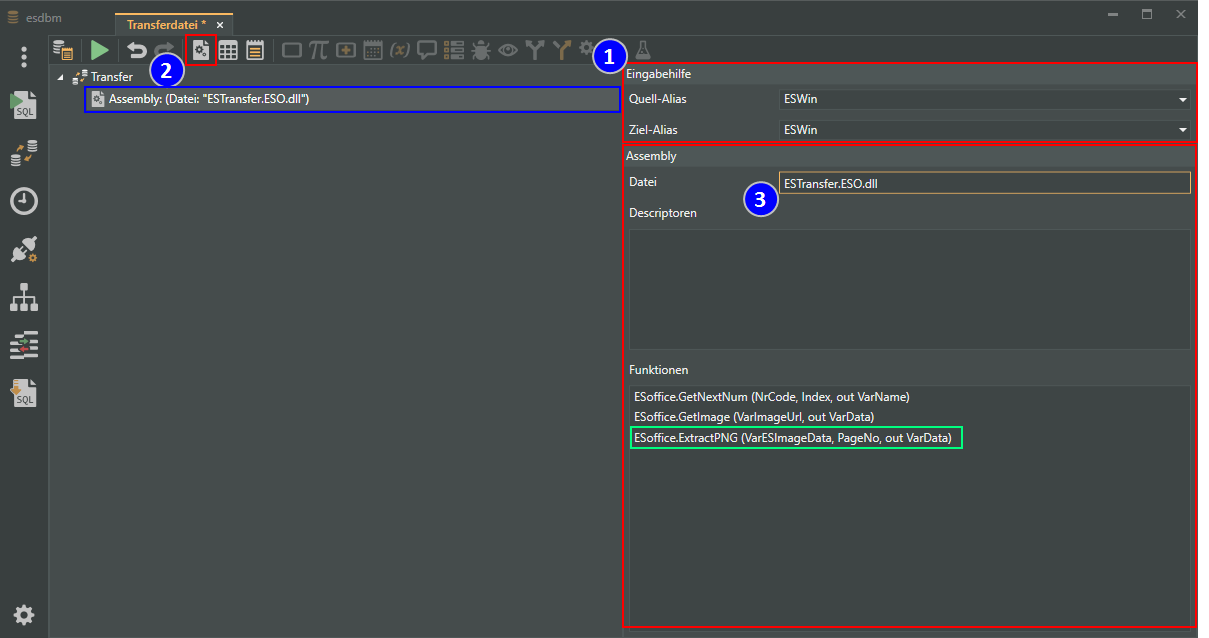Image resolution: width=1209 pixels, height=638 pixels.
Task: Click the table grid icon in toolbar
Action: coord(228,50)
